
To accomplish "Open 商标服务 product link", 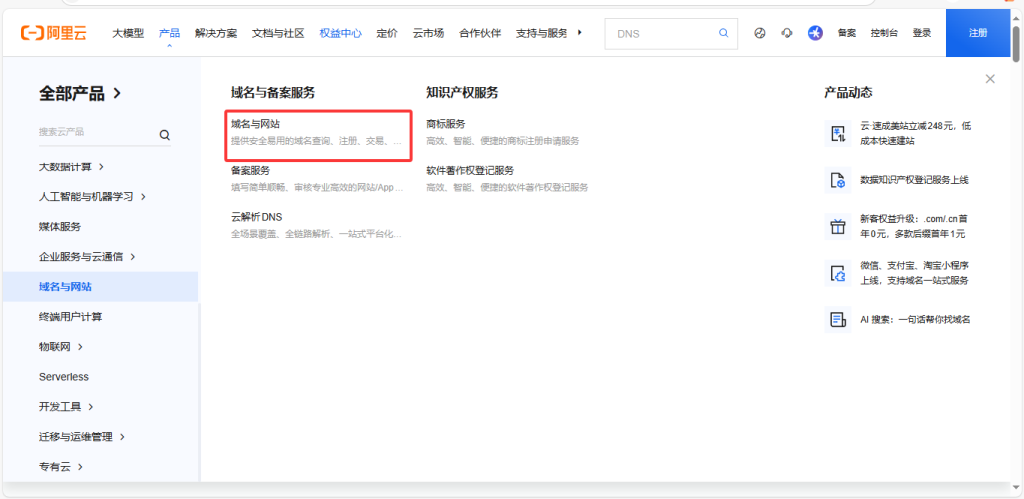I will pyautogui.click(x=446, y=124).
